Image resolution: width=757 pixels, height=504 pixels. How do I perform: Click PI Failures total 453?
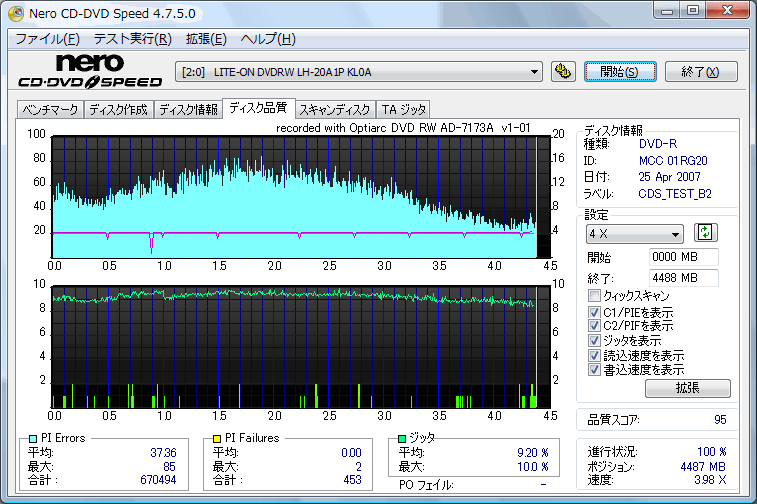coord(352,480)
